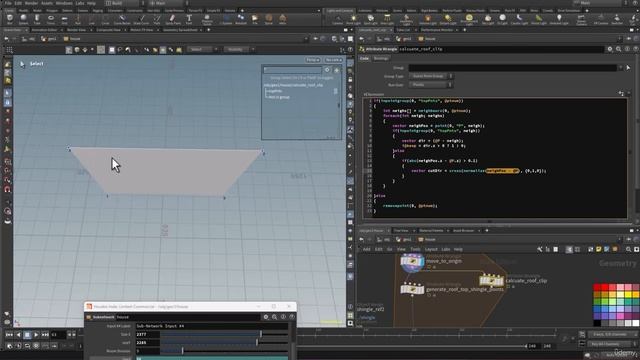Open the File menu
Viewport: 640px width, 360px height.
tap(8, 3)
